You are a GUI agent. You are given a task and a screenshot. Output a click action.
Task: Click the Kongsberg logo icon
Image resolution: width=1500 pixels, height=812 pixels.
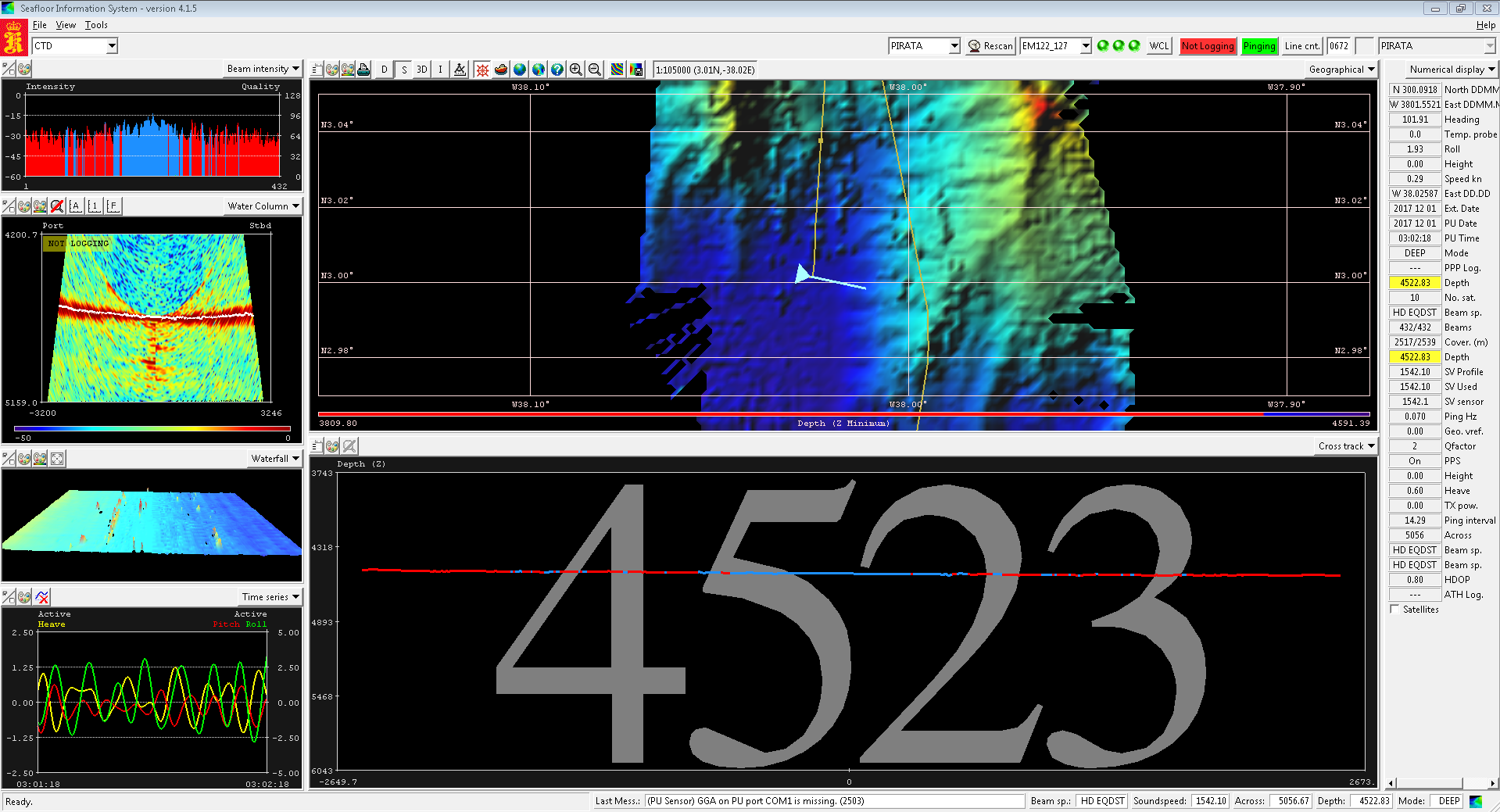click(14, 38)
